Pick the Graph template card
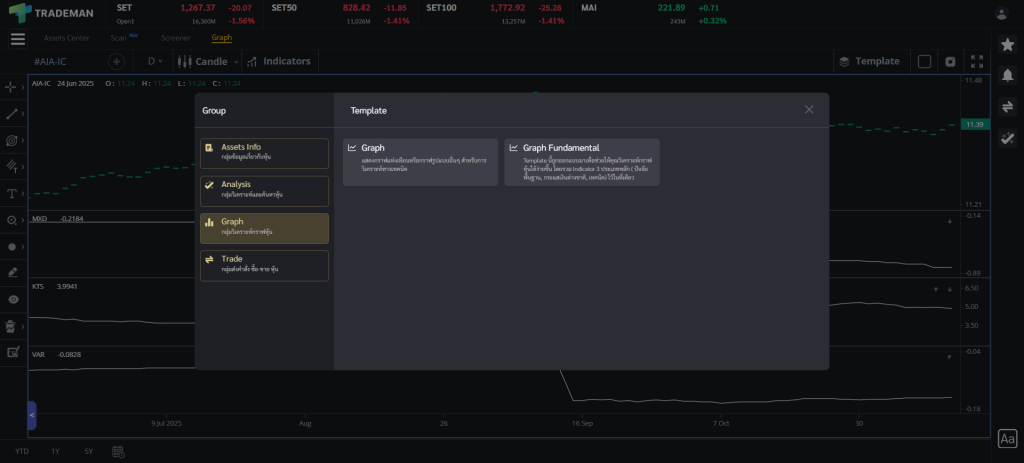This screenshot has height=463, width=1024. coord(420,161)
